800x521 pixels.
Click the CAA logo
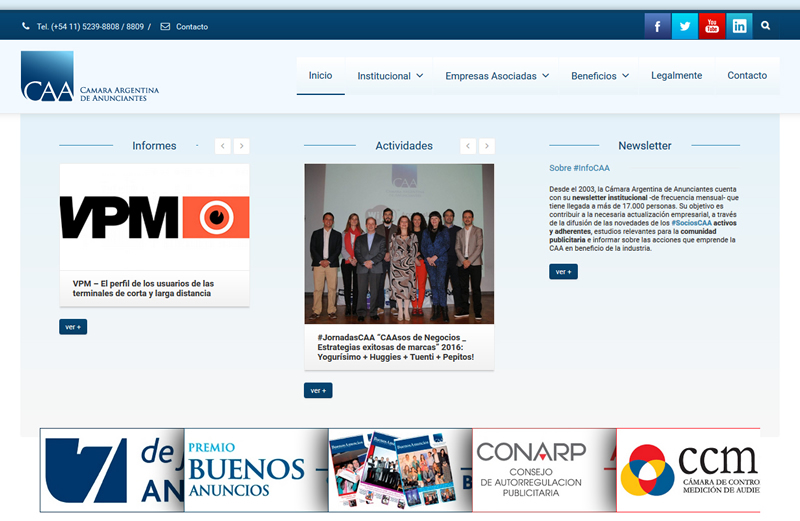pos(90,76)
